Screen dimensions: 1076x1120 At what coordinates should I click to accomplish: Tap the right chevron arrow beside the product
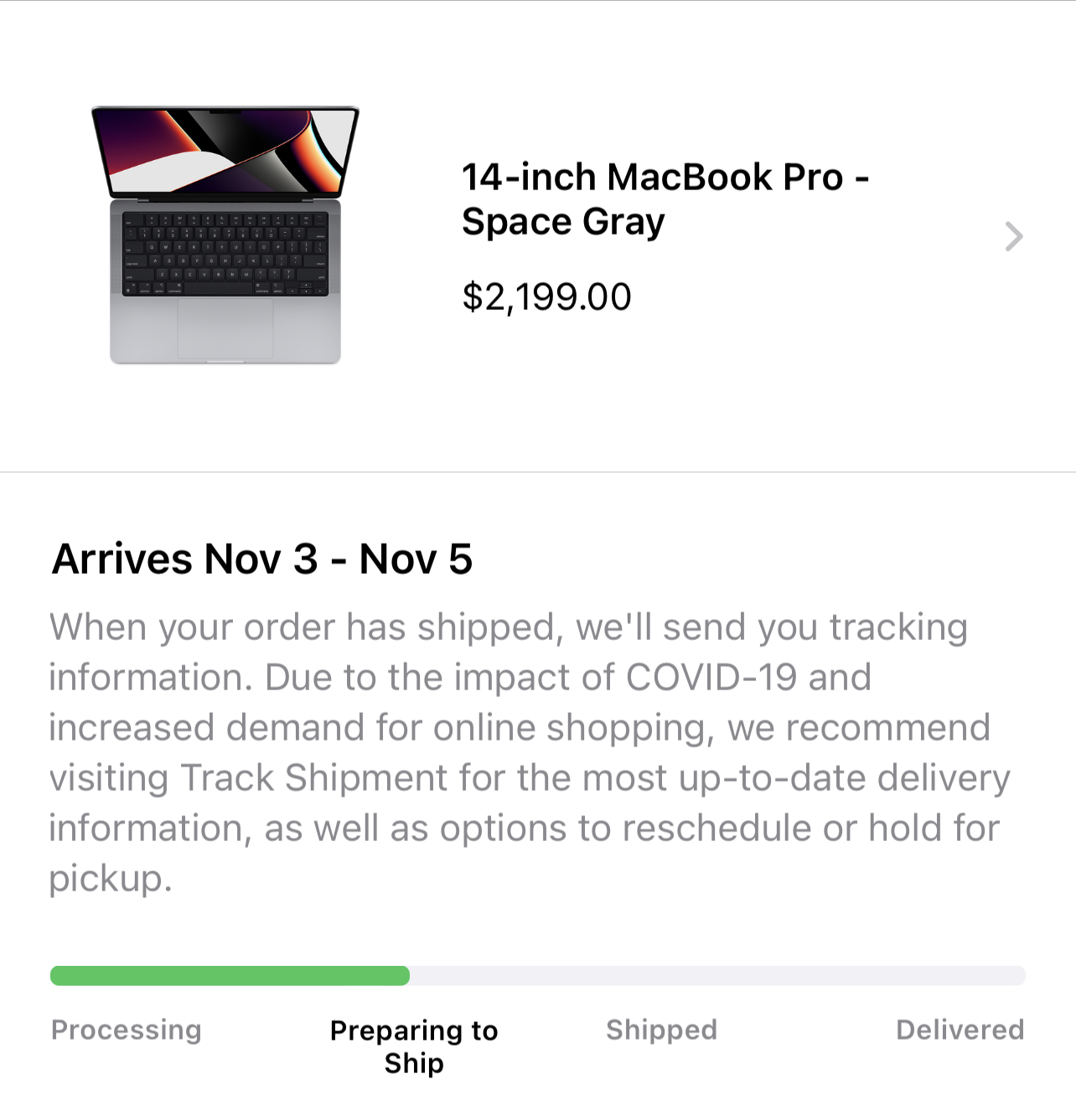[x=1014, y=236]
